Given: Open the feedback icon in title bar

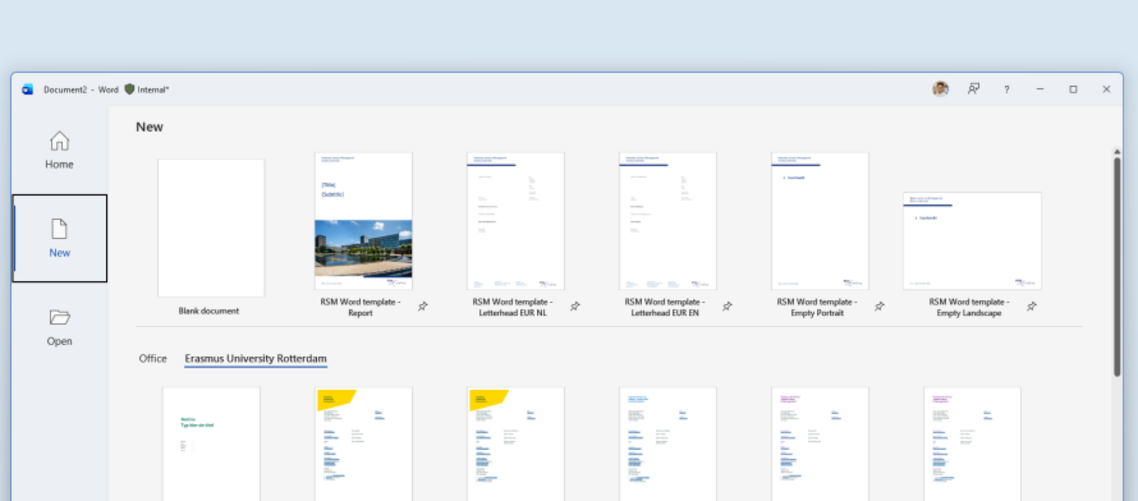Looking at the screenshot, I should [x=973, y=89].
